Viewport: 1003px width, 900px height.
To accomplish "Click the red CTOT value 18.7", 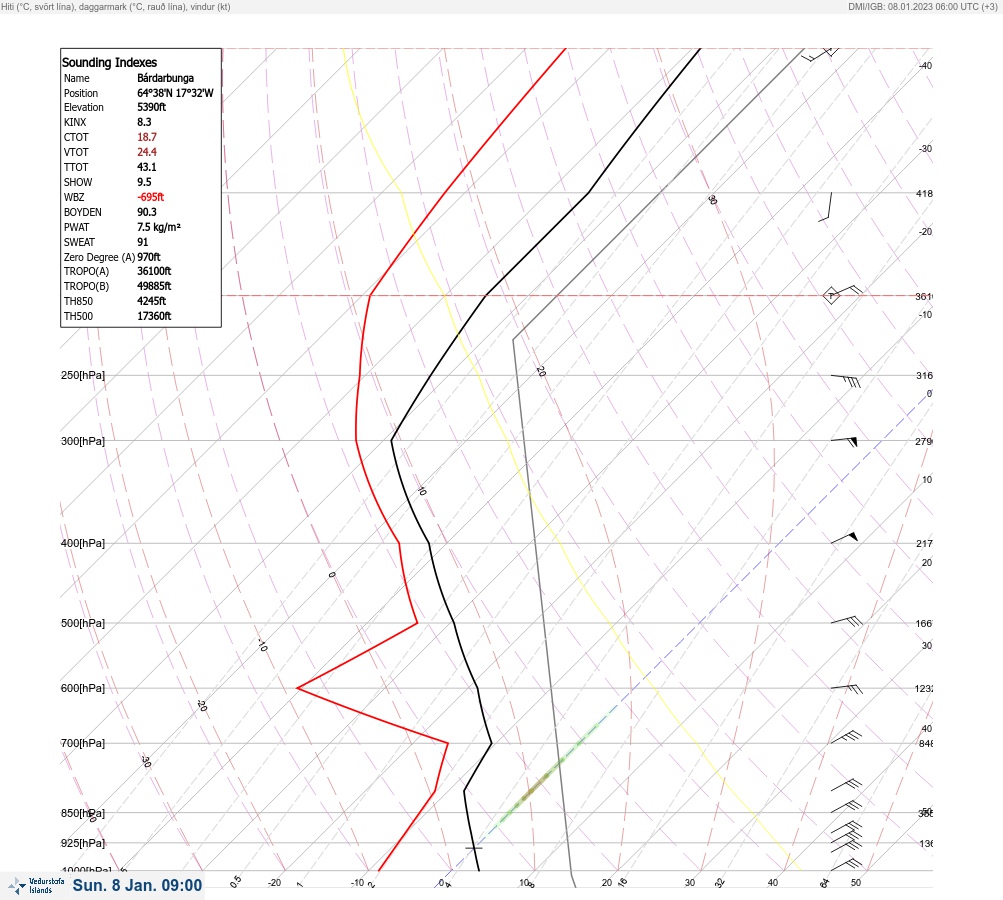I will (146, 137).
